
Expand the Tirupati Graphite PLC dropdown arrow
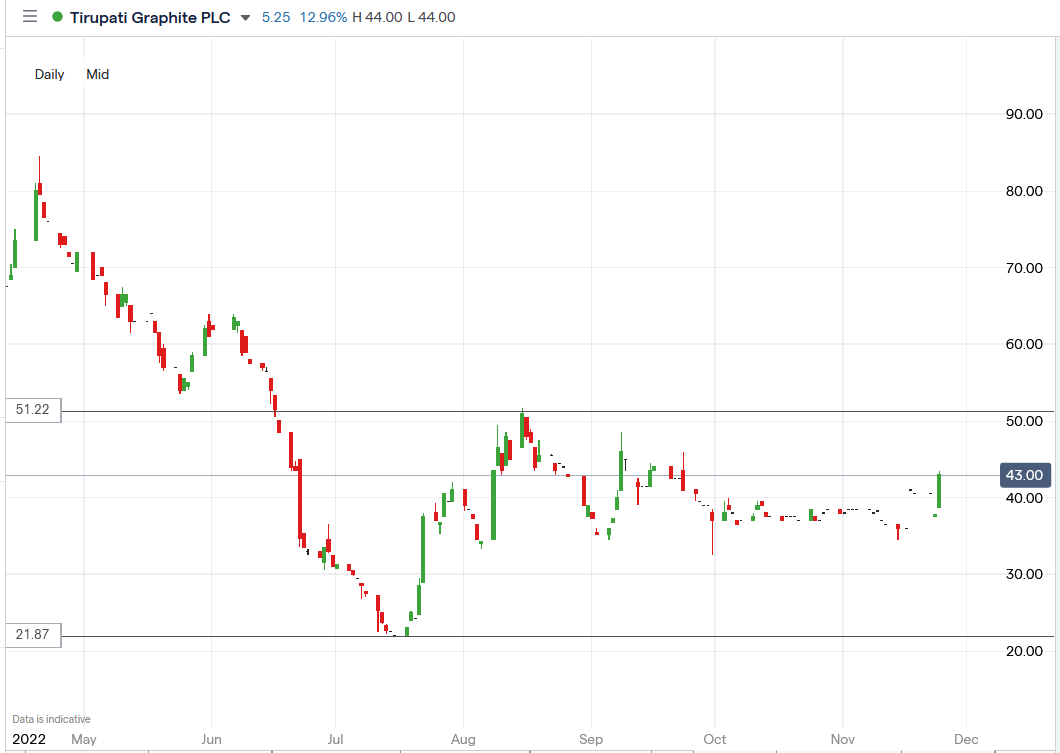point(245,18)
